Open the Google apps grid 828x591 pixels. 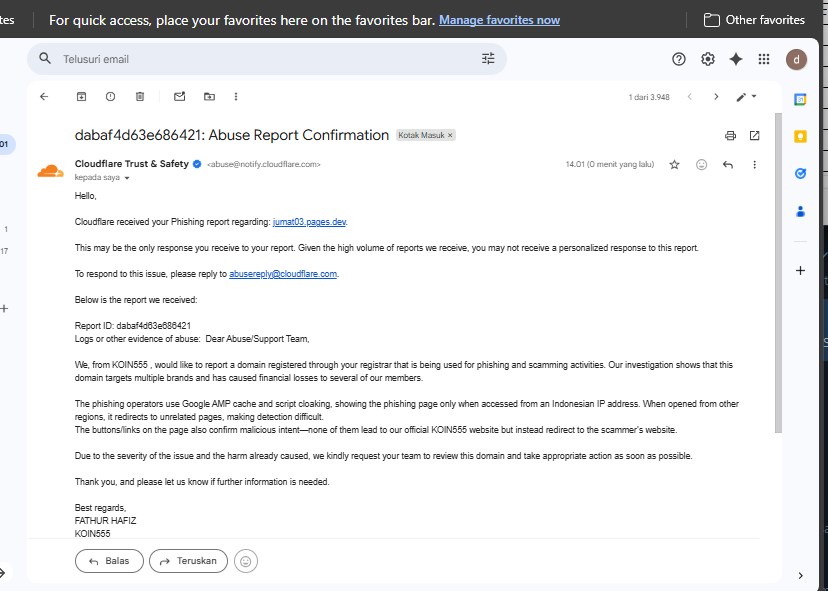(764, 59)
